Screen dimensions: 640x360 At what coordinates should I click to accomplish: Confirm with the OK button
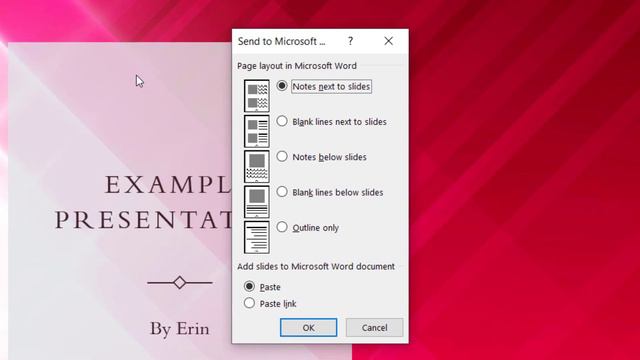pyautogui.click(x=309, y=327)
